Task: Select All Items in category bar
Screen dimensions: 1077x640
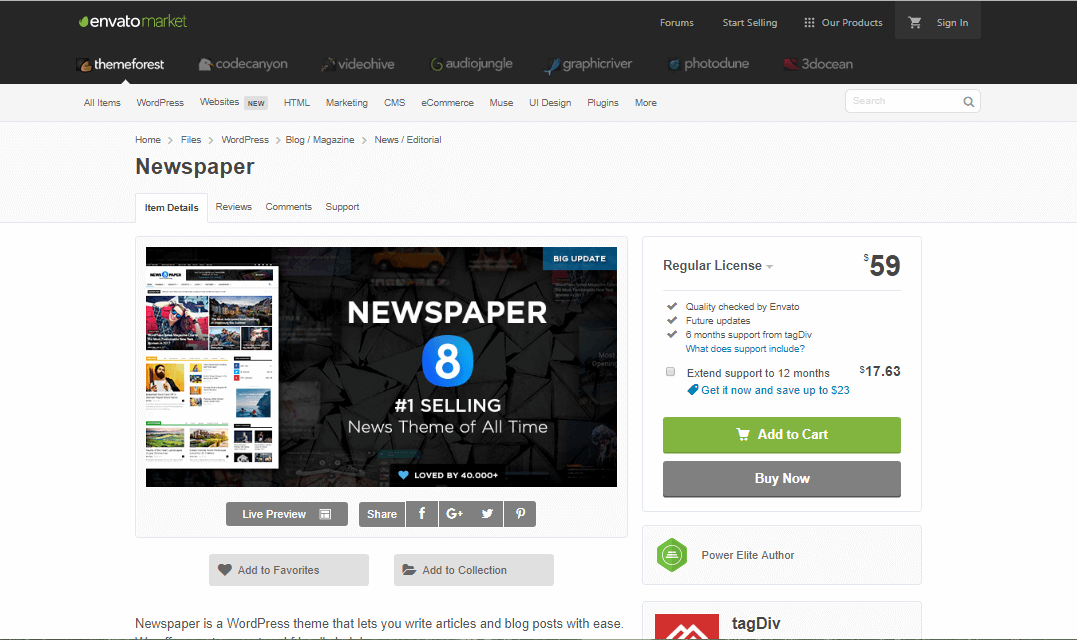Action: [102, 103]
